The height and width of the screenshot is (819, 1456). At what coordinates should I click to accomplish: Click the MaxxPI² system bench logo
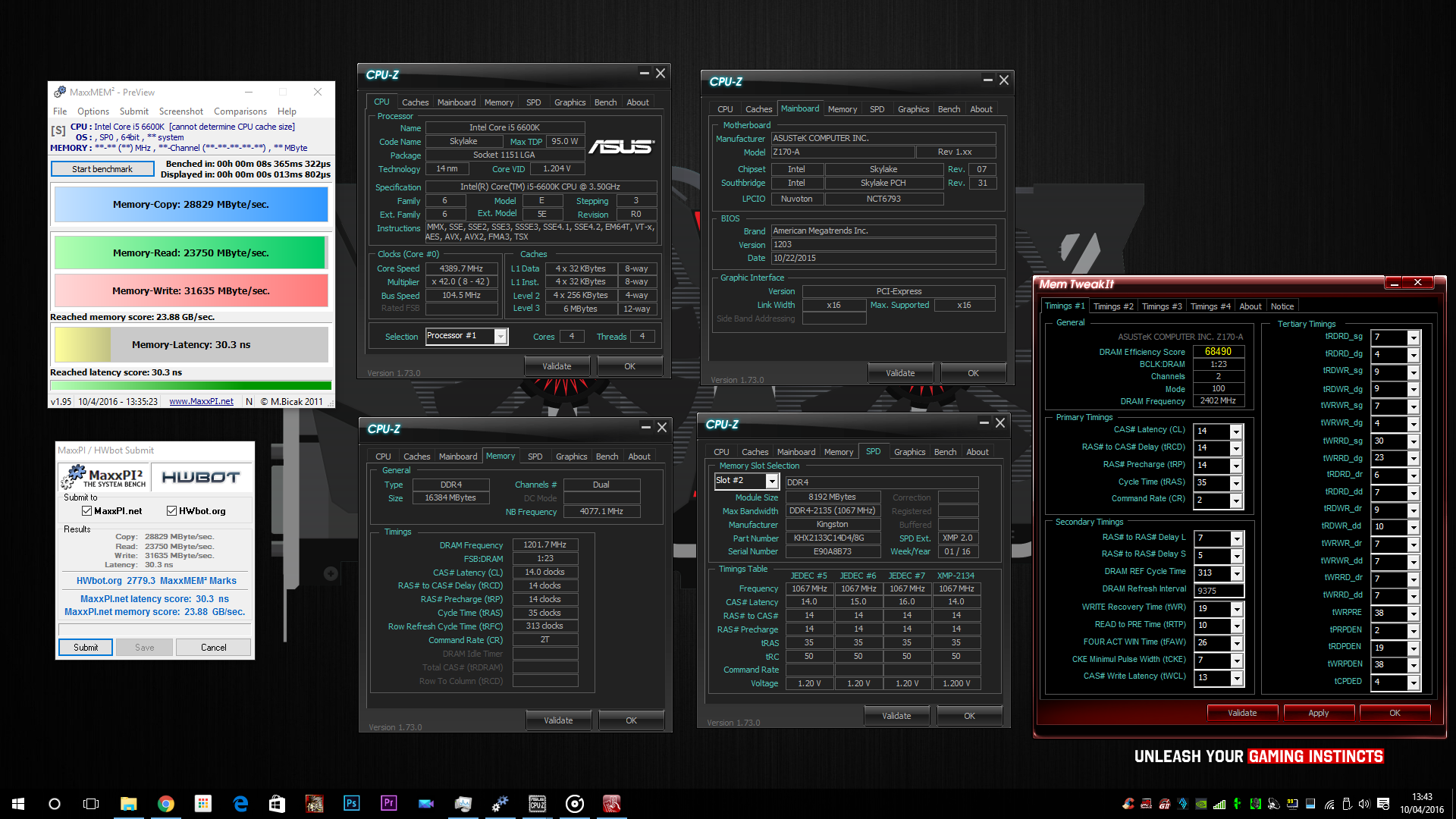(x=104, y=477)
